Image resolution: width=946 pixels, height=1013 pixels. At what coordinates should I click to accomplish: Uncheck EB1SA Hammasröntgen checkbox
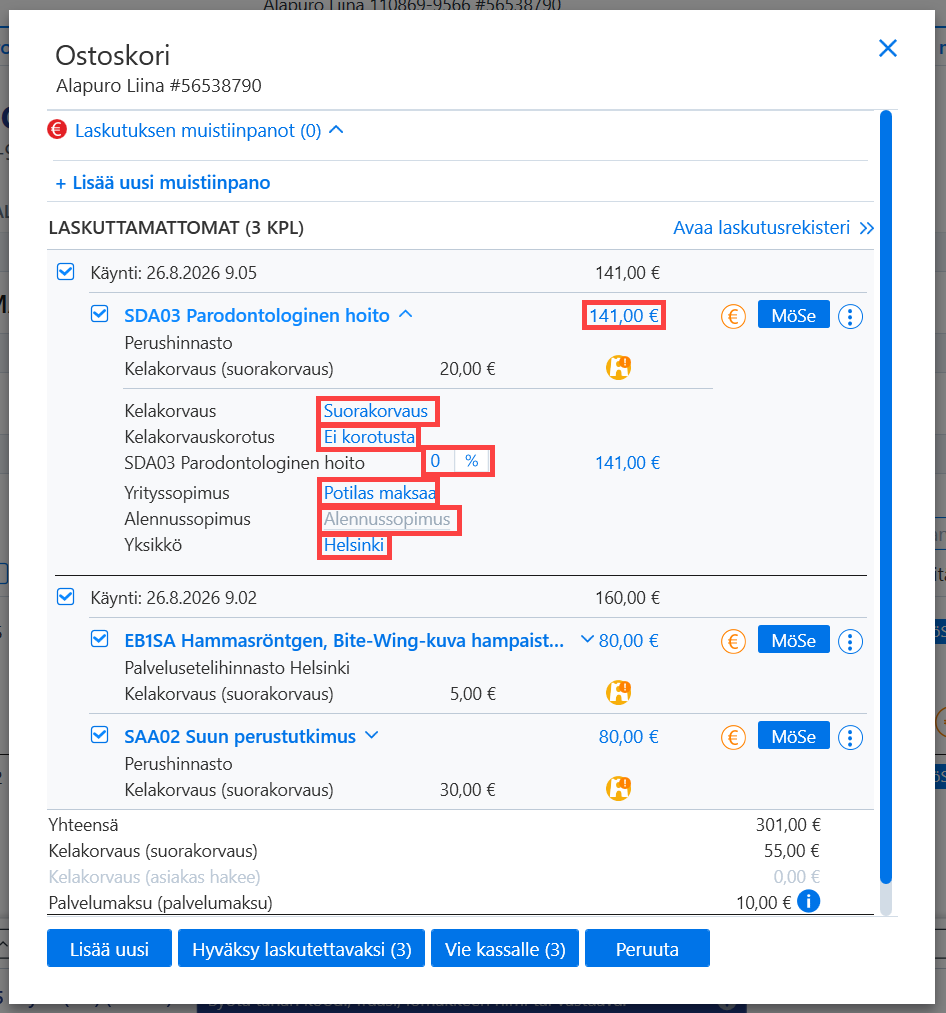click(100, 640)
